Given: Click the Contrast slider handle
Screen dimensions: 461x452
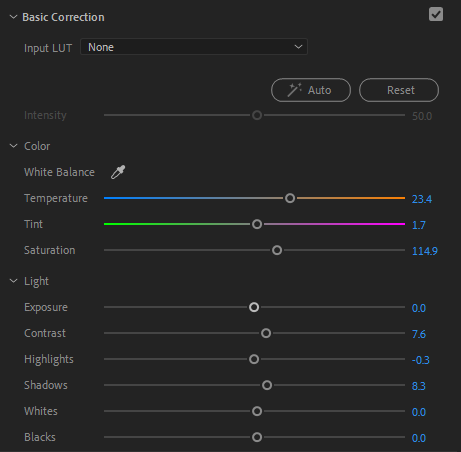Looking at the screenshot, I should 266,333.
